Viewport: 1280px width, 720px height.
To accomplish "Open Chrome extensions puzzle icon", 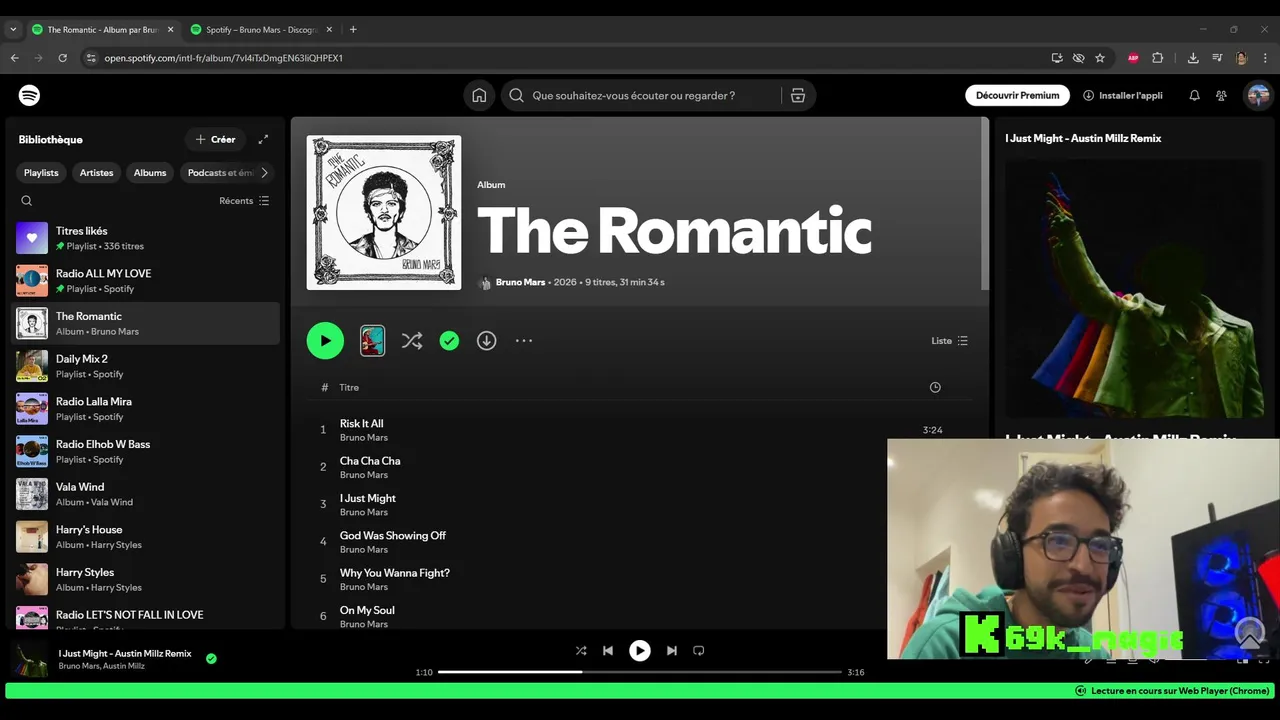I will (1158, 58).
